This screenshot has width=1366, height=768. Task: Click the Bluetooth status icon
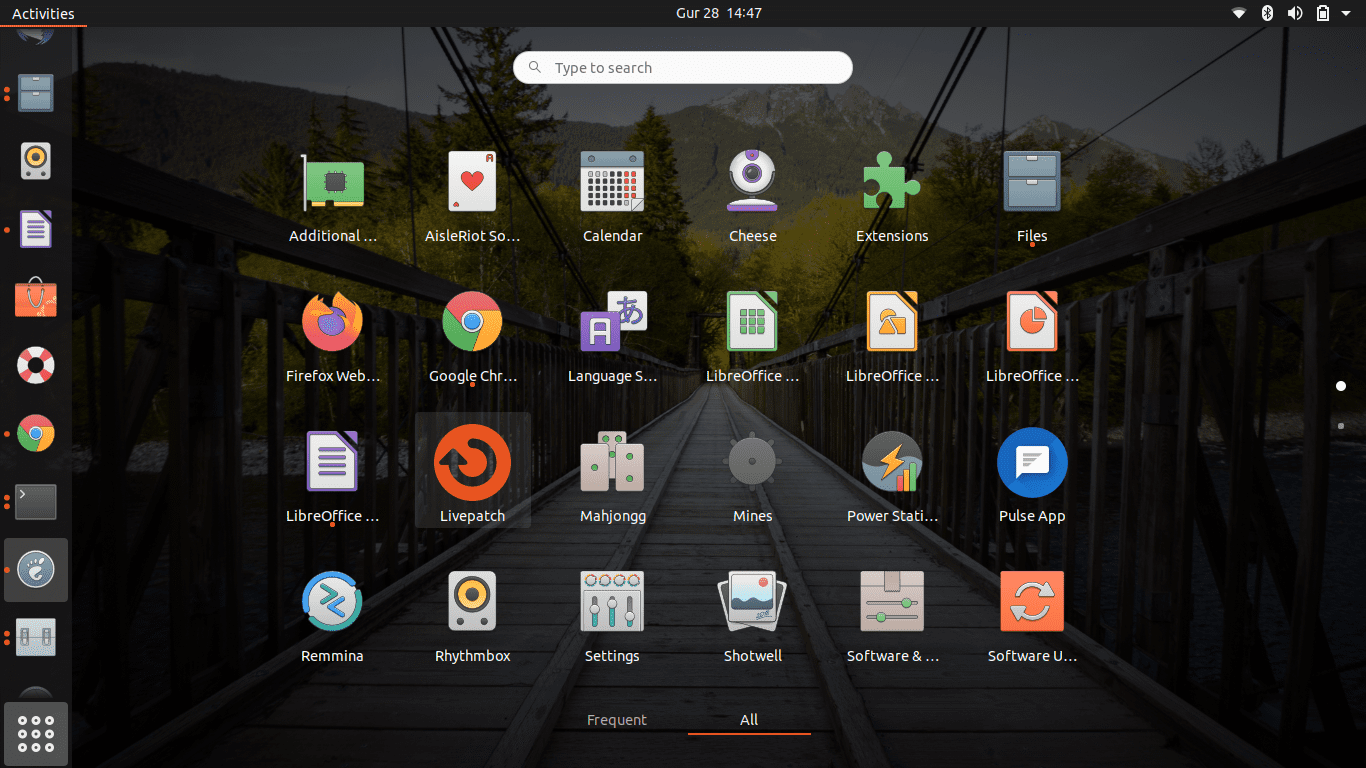click(1267, 13)
